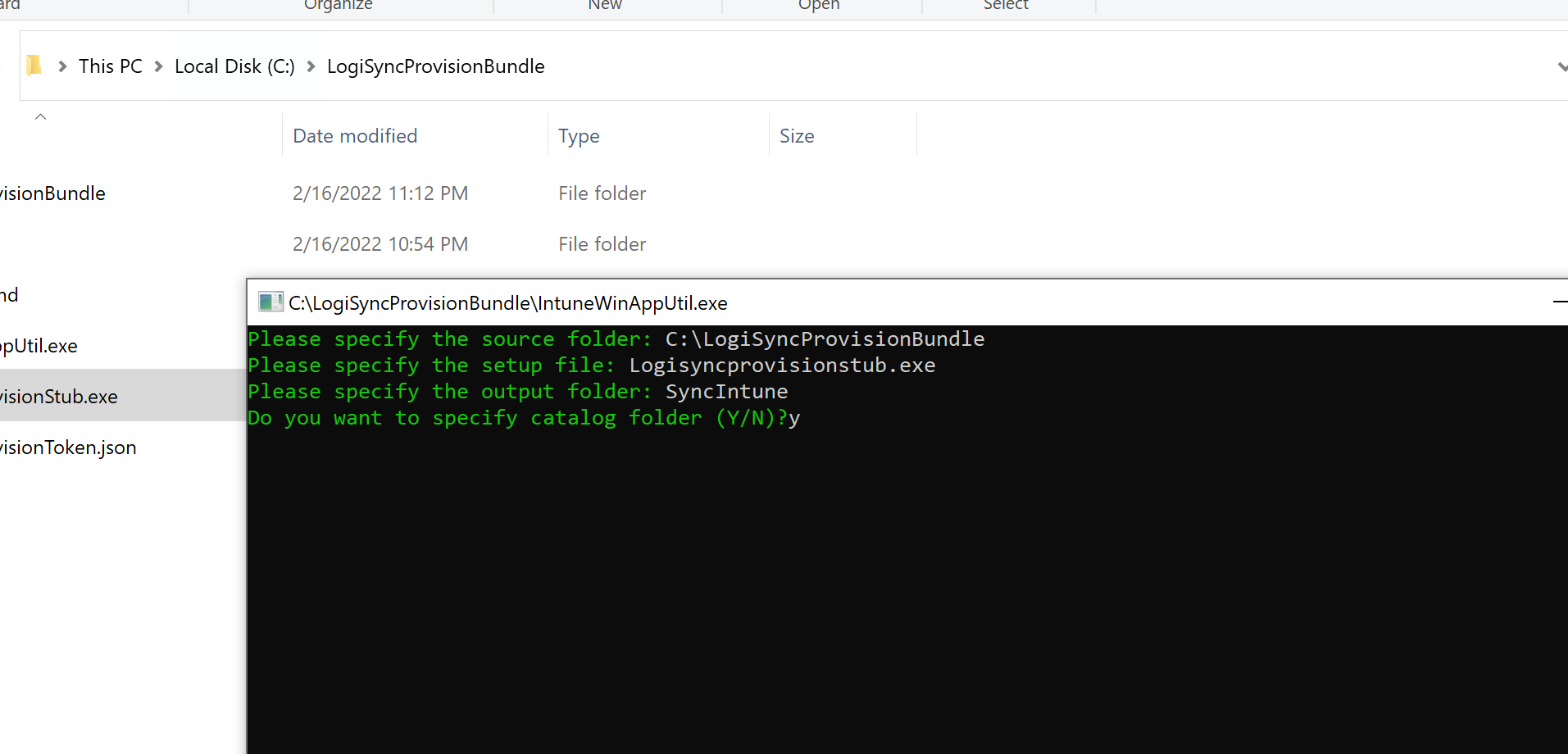
Task: Go to This PC breadcrumb
Action: pos(111,66)
